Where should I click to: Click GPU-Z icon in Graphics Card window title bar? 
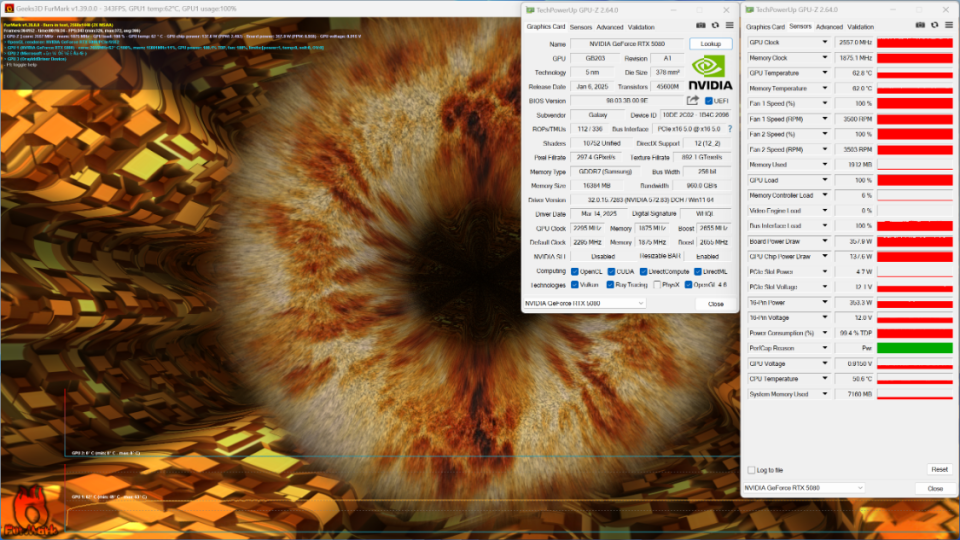pos(530,10)
